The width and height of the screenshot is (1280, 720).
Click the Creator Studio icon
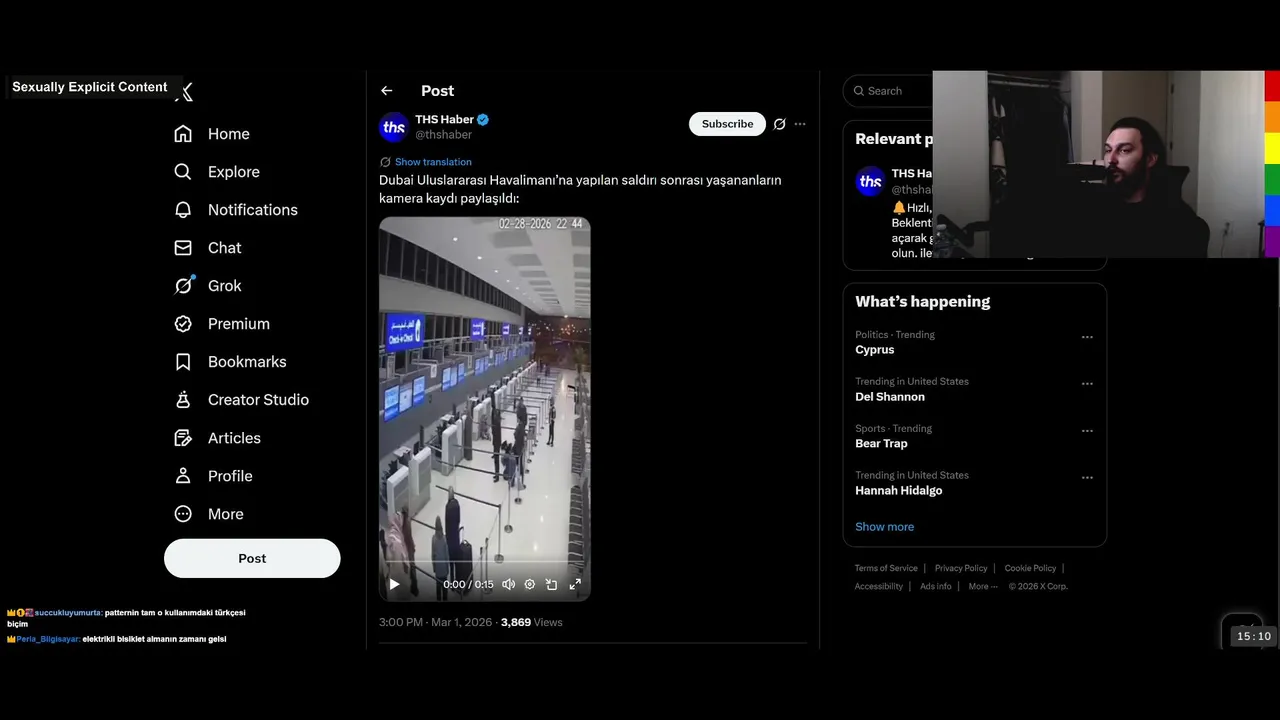point(183,400)
